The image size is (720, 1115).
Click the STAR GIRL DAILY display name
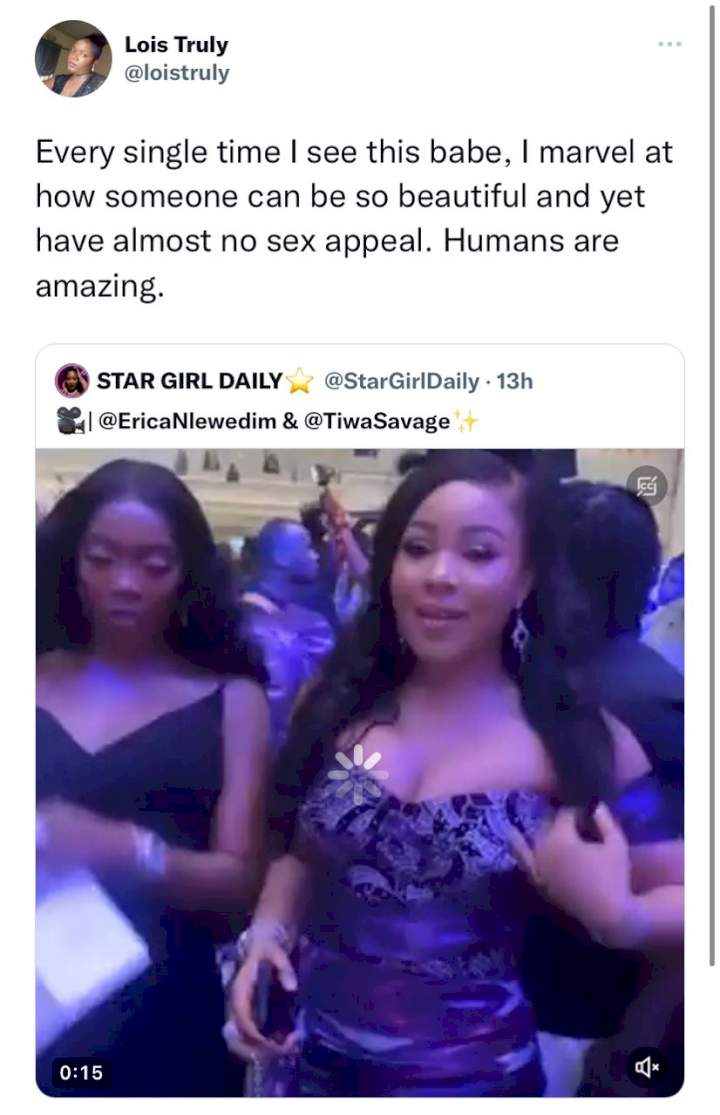coord(190,381)
